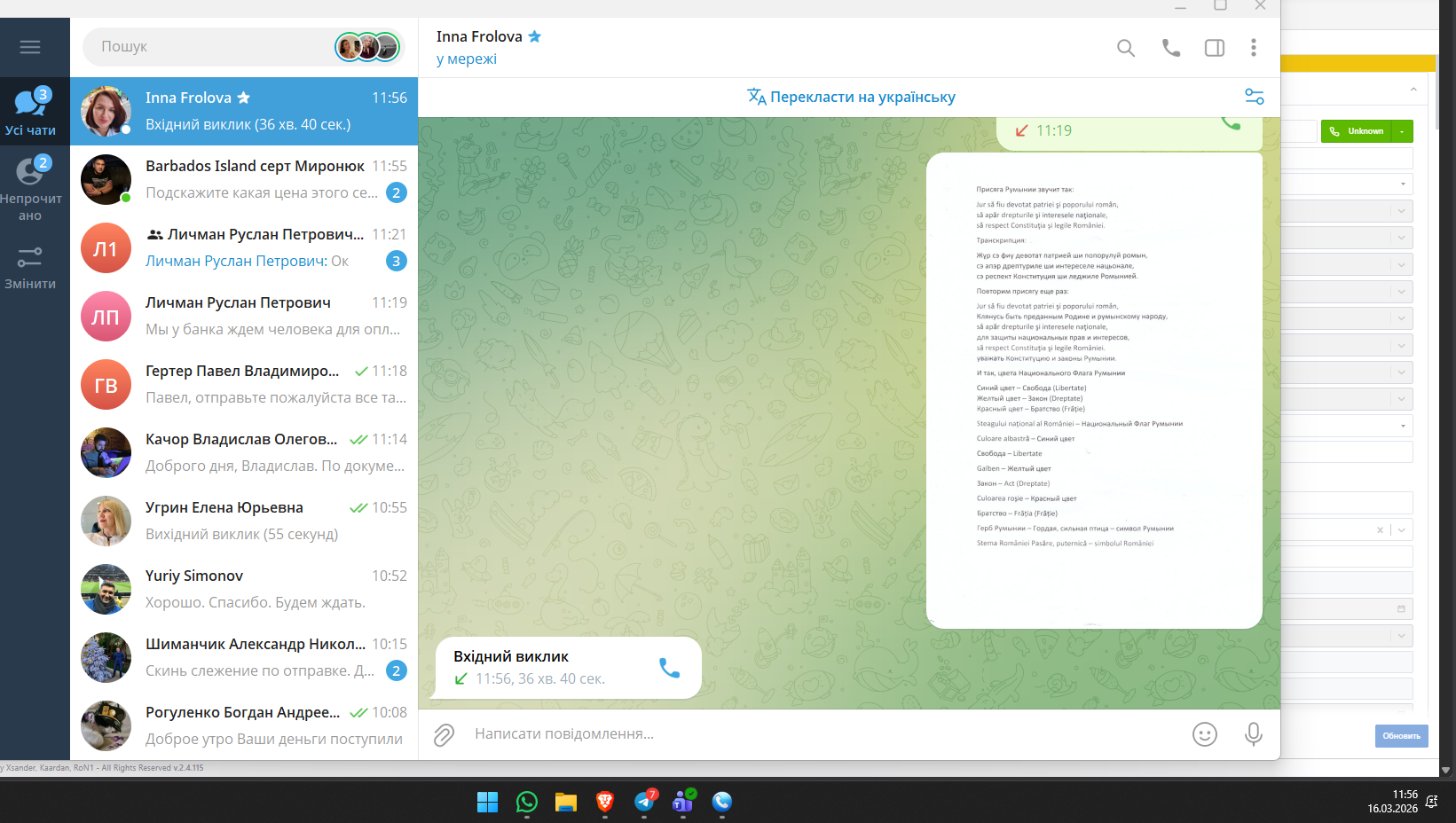Click the paperclip attach file icon
Viewport: 1456px width, 823px height.
point(444,734)
